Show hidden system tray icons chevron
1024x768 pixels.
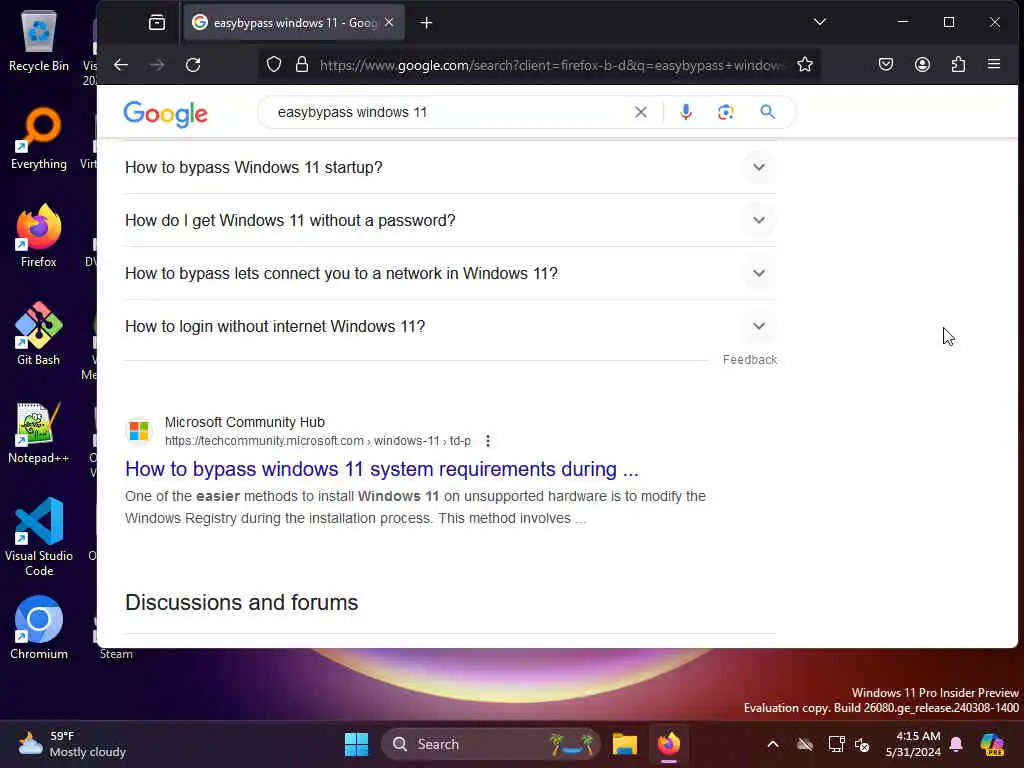pyautogui.click(x=773, y=744)
